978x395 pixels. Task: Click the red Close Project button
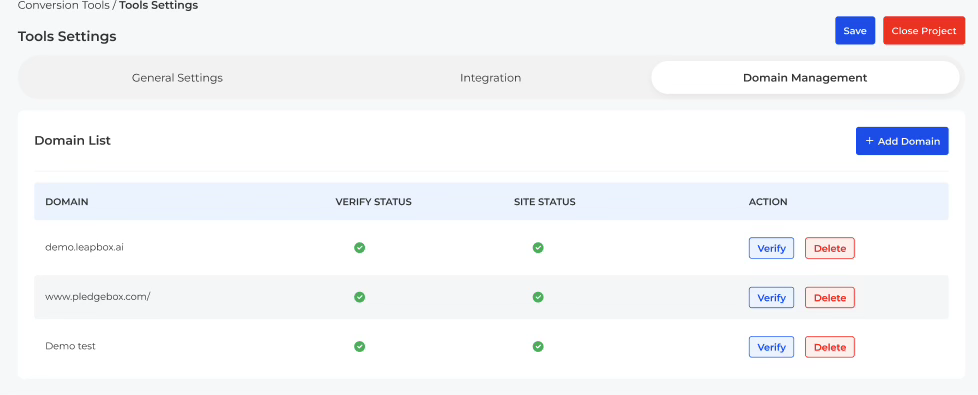click(x=924, y=31)
